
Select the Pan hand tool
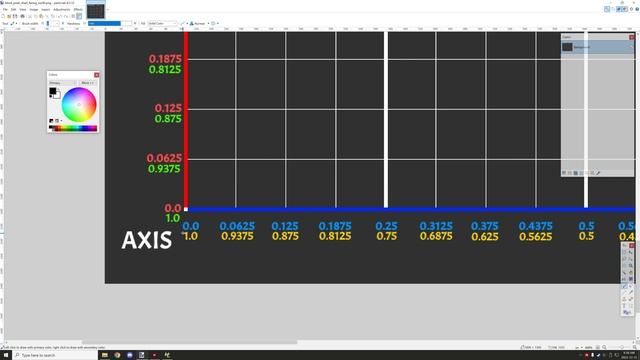[631, 273]
